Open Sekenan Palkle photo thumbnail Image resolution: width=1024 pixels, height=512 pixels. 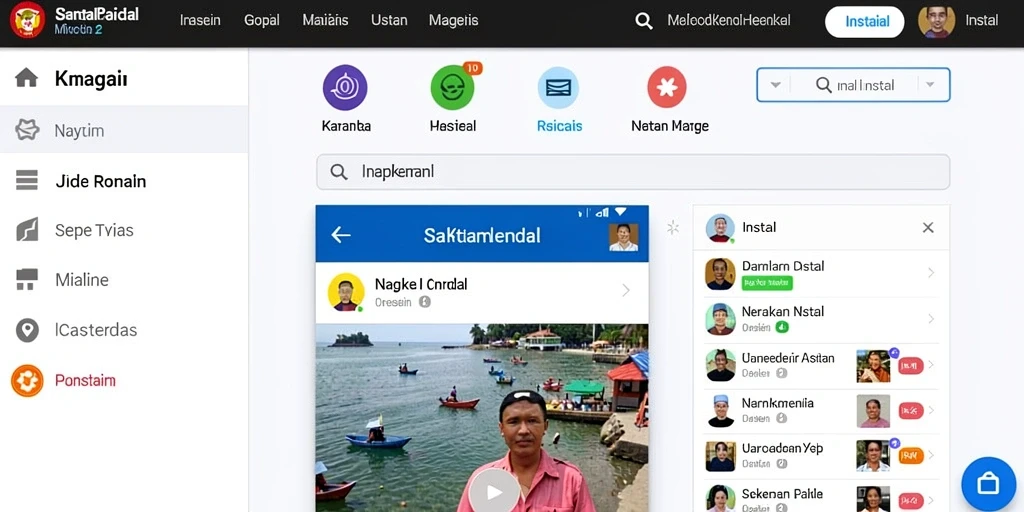(873, 499)
